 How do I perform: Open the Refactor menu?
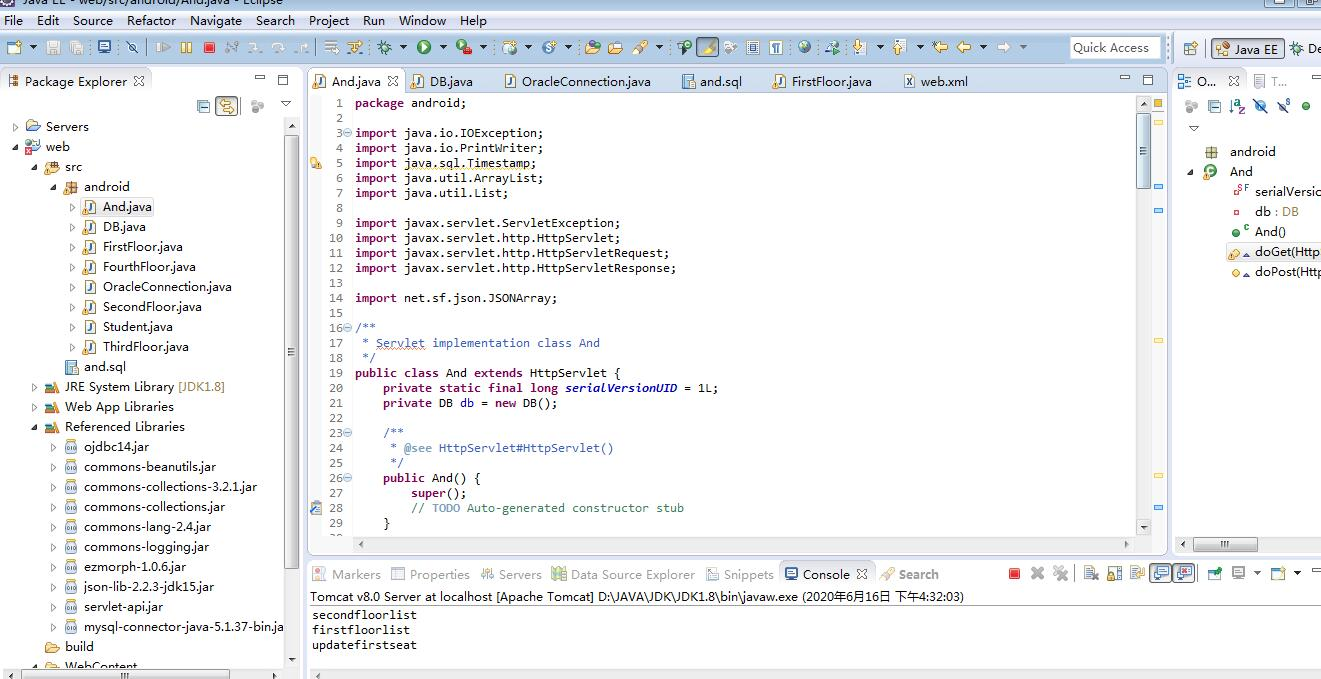(x=151, y=20)
